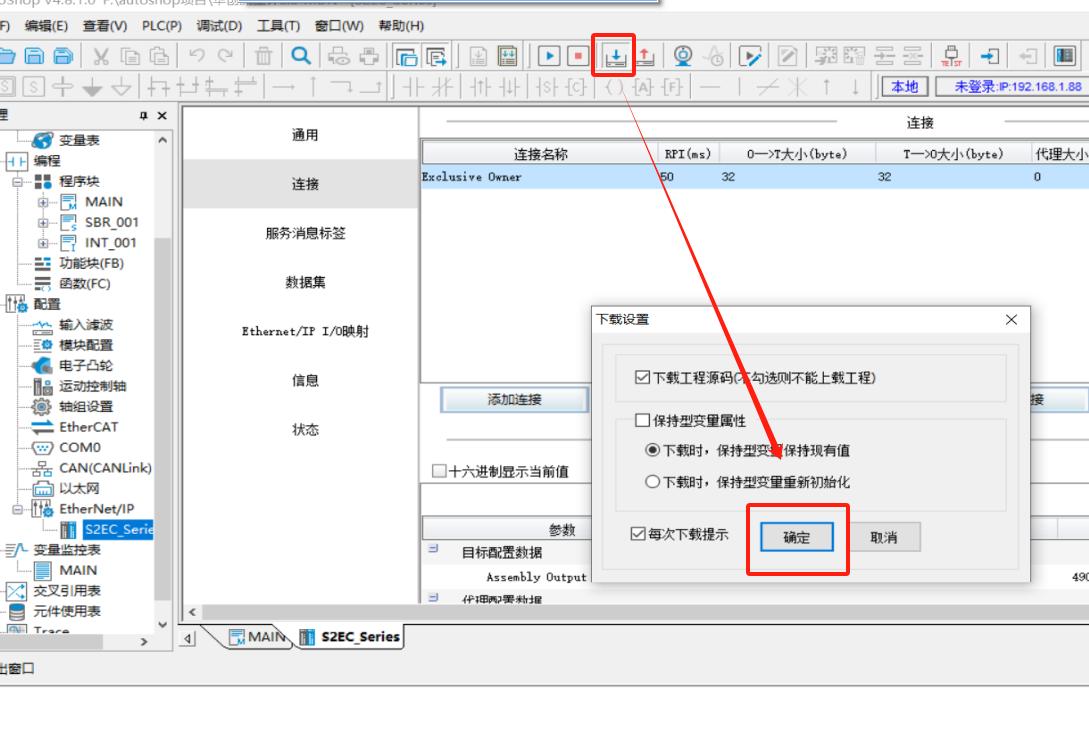Expand the SBR_001 tree node

pyautogui.click(x=44, y=222)
